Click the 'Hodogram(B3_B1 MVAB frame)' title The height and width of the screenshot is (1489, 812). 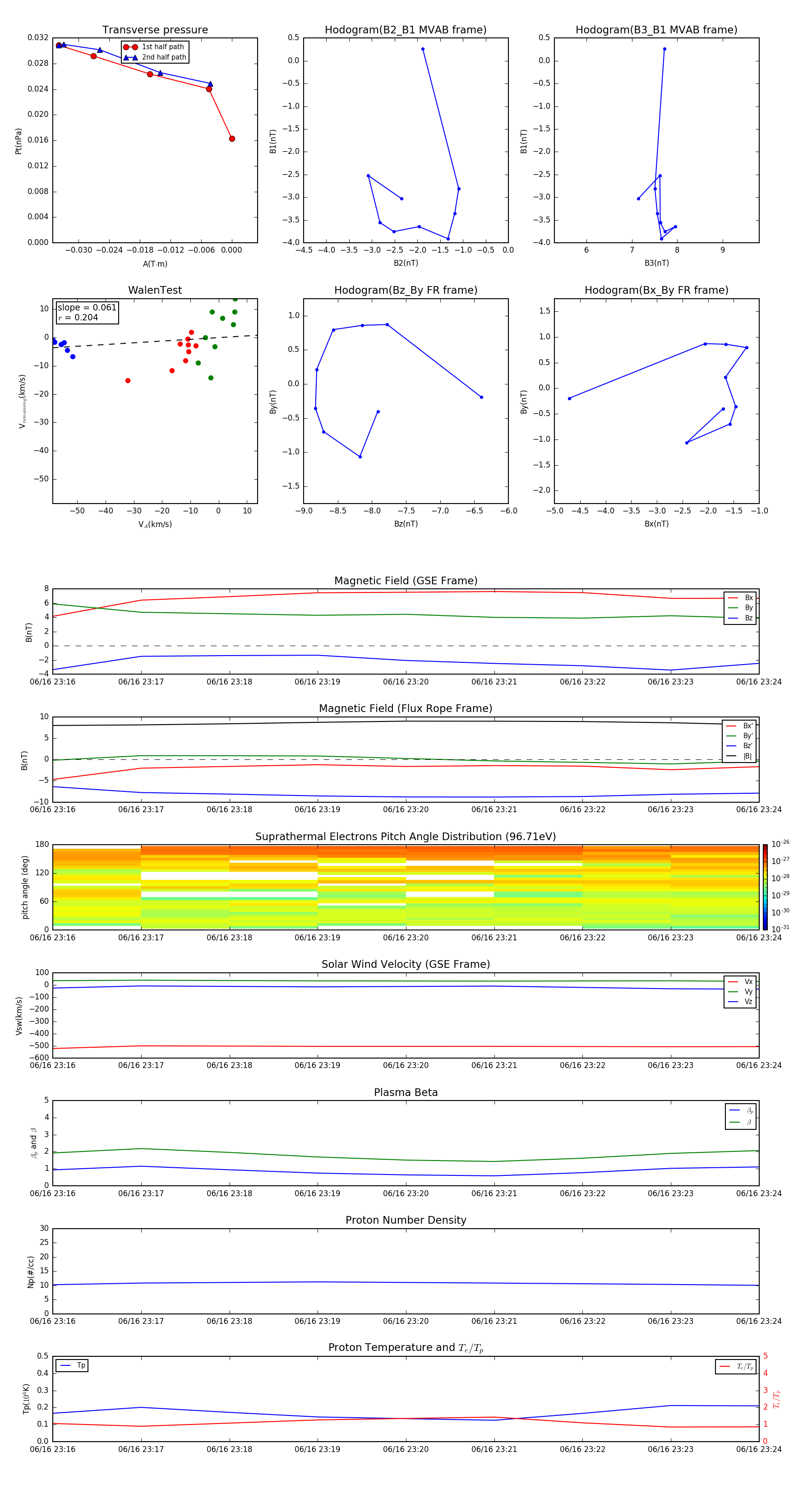tap(656, 30)
